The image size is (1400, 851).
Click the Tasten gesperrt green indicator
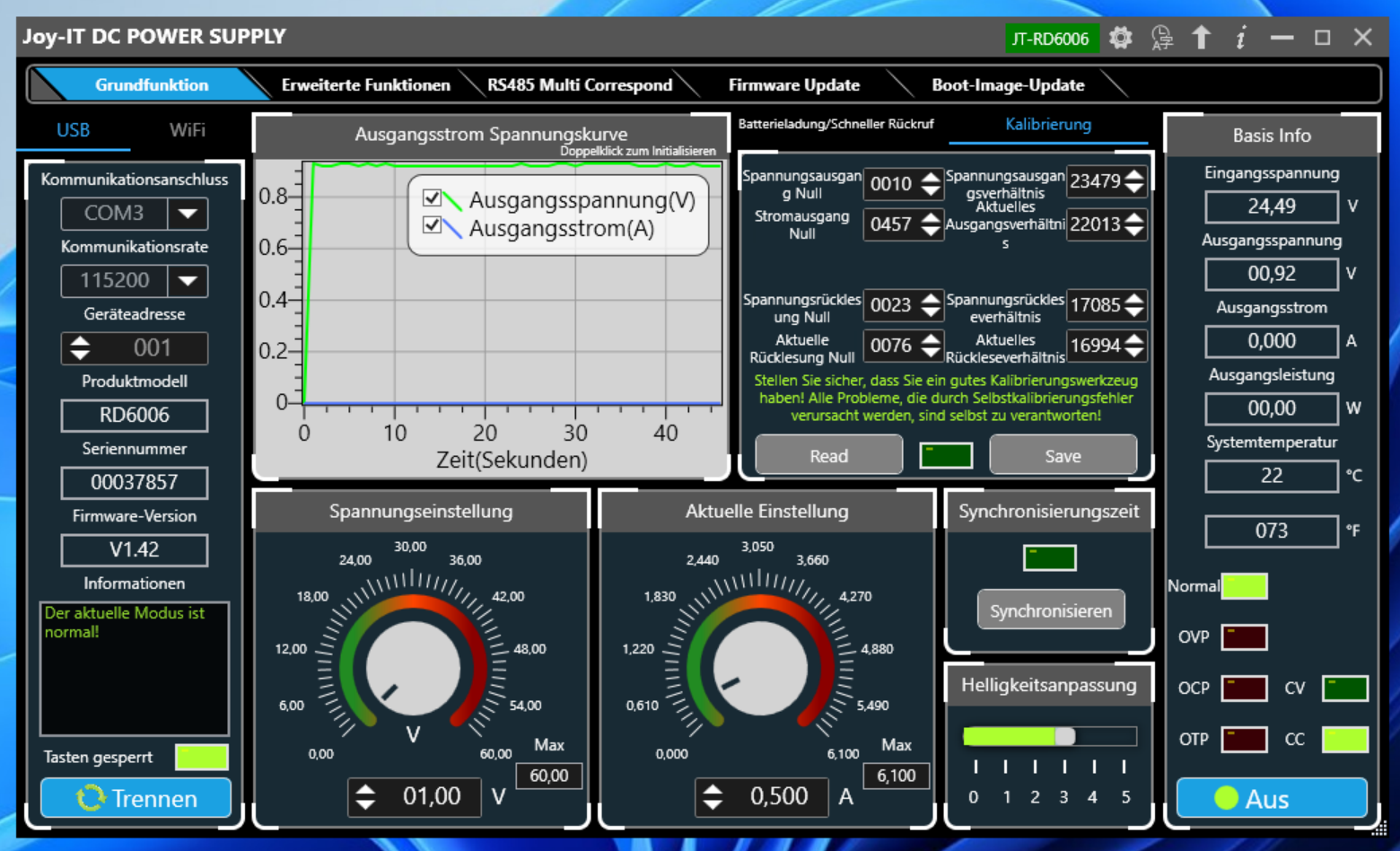tap(202, 757)
